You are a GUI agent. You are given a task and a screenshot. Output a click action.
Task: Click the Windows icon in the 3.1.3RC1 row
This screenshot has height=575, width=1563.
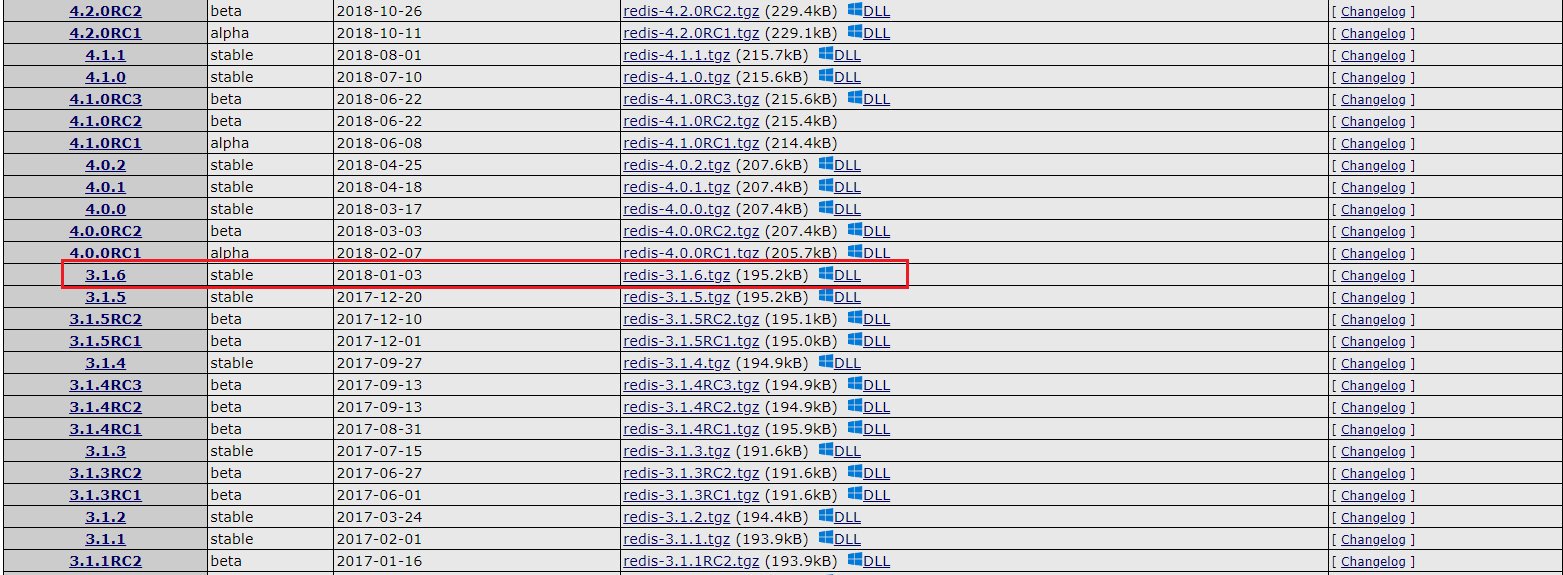point(855,493)
